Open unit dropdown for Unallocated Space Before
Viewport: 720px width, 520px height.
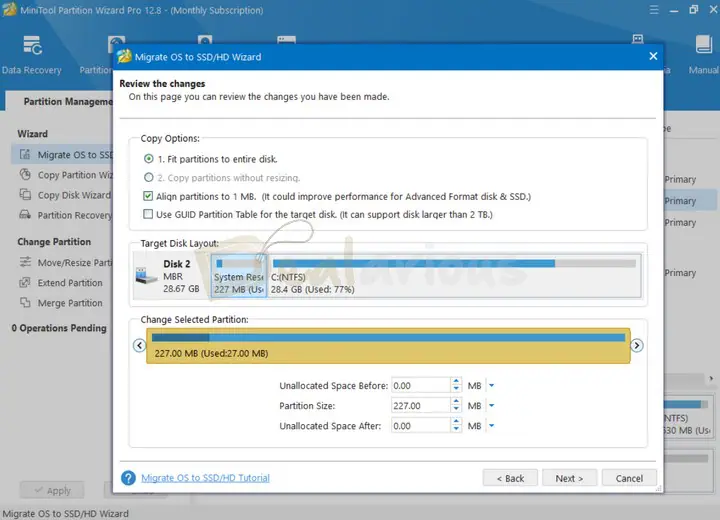pos(491,386)
